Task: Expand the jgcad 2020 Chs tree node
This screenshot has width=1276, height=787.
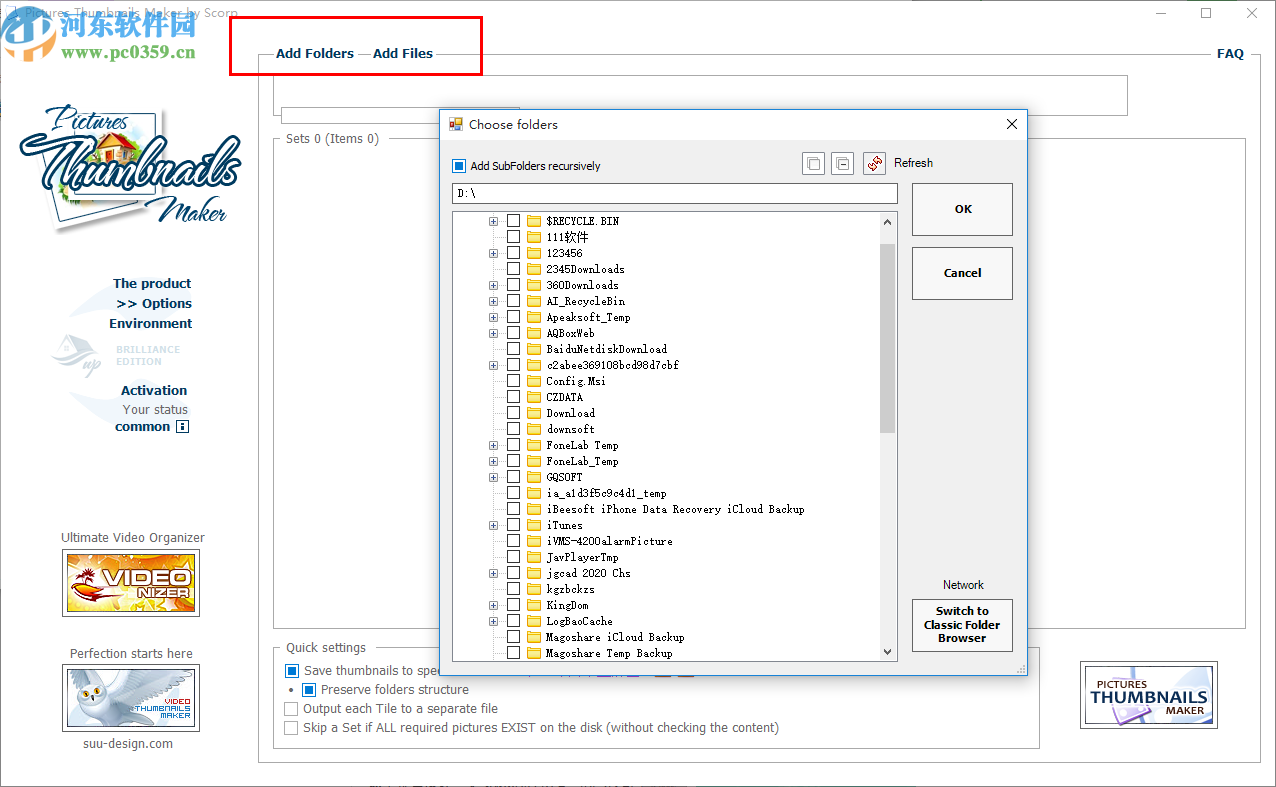Action: click(x=493, y=573)
